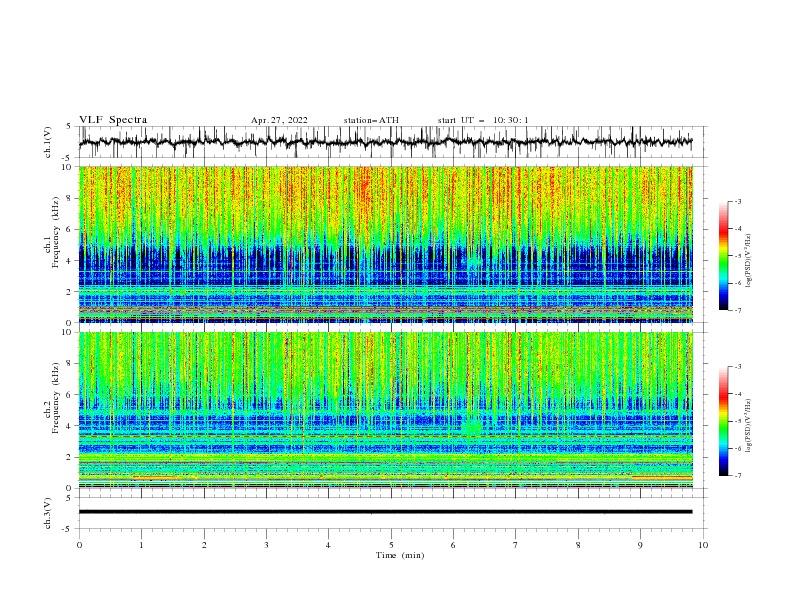
Task: Click the time-axis tick label "10"
Action: pyautogui.click(x=703, y=545)
